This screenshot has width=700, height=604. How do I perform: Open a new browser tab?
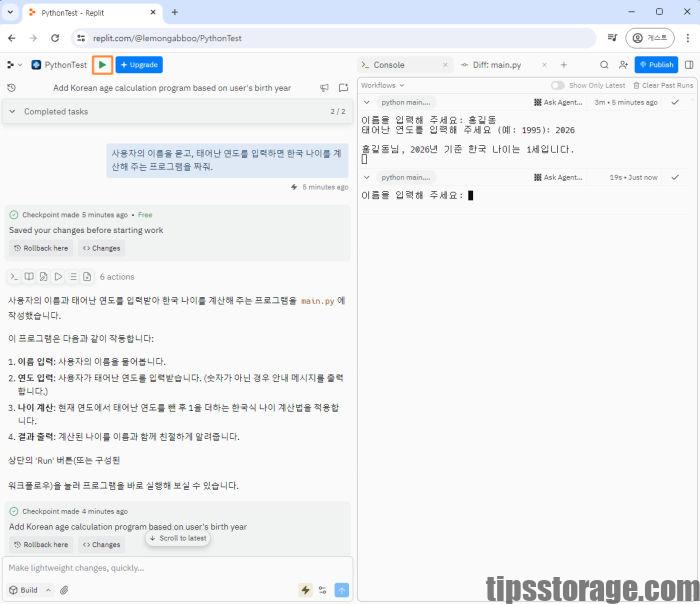tap(175, 12)
